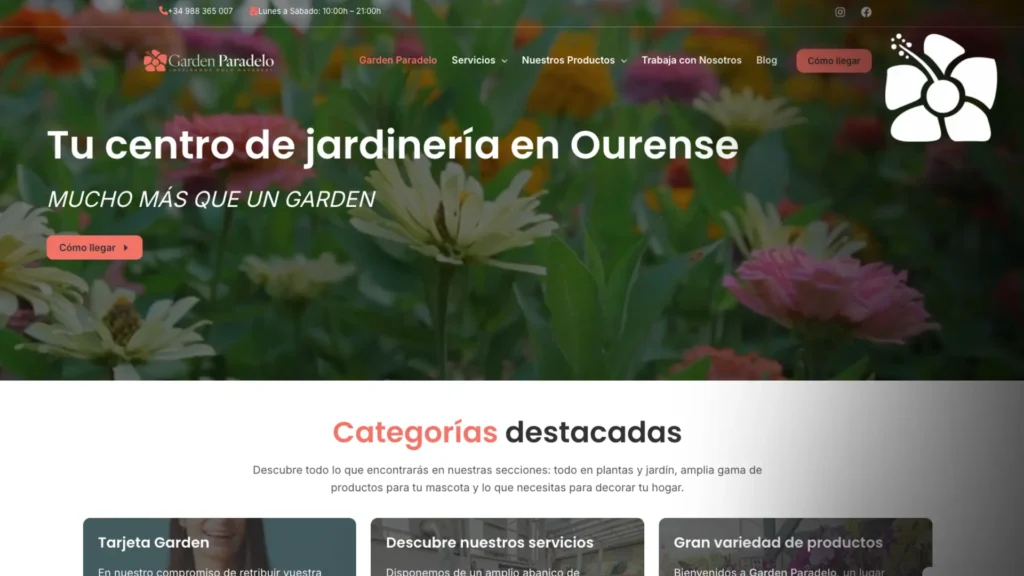This screenshot has height=576, width=1024.
Task: Click the clock icon beside opening hours
Action: click(254, 11)
